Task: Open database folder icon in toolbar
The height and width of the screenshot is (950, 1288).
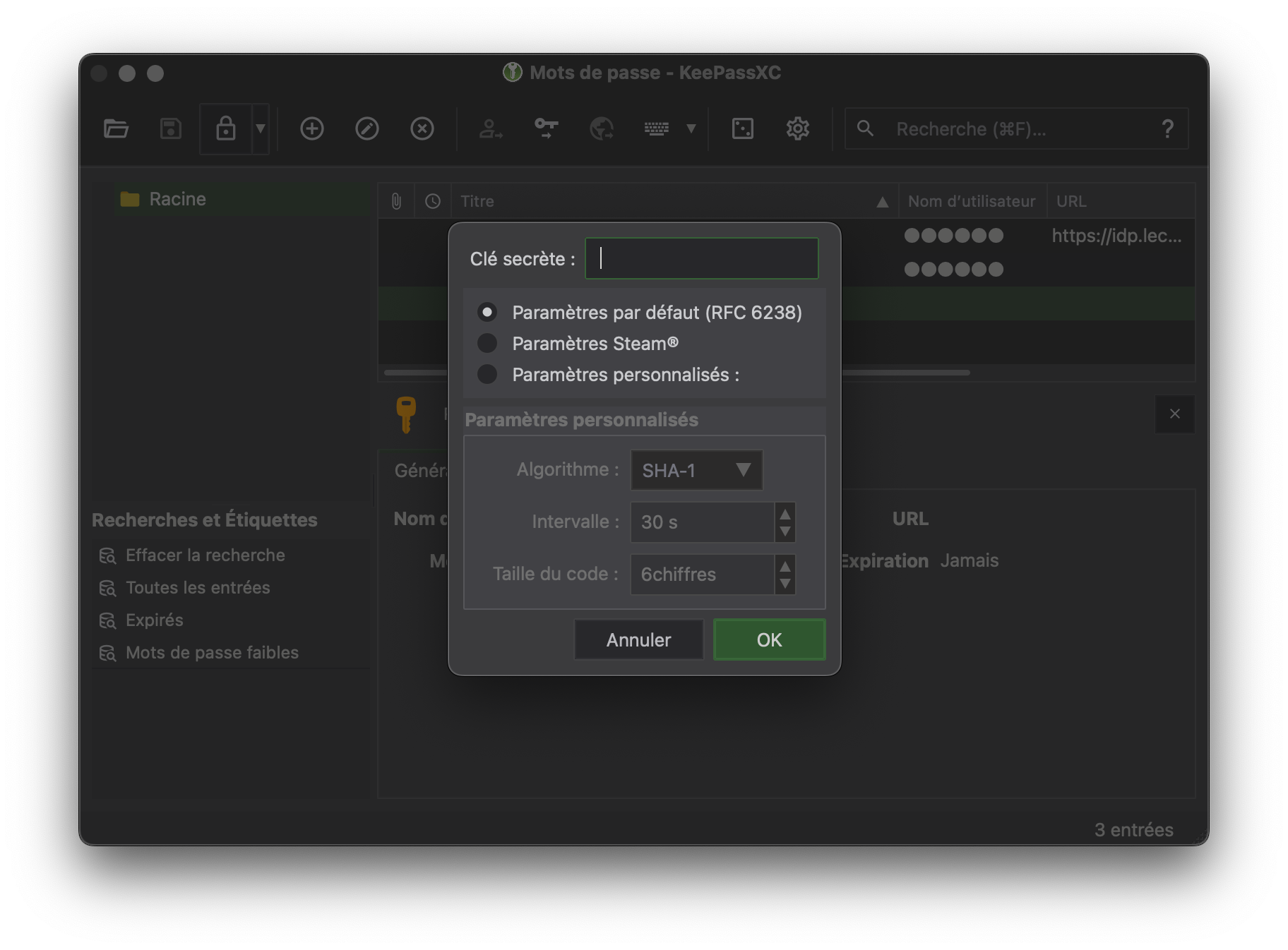Action: click(116, 128)
